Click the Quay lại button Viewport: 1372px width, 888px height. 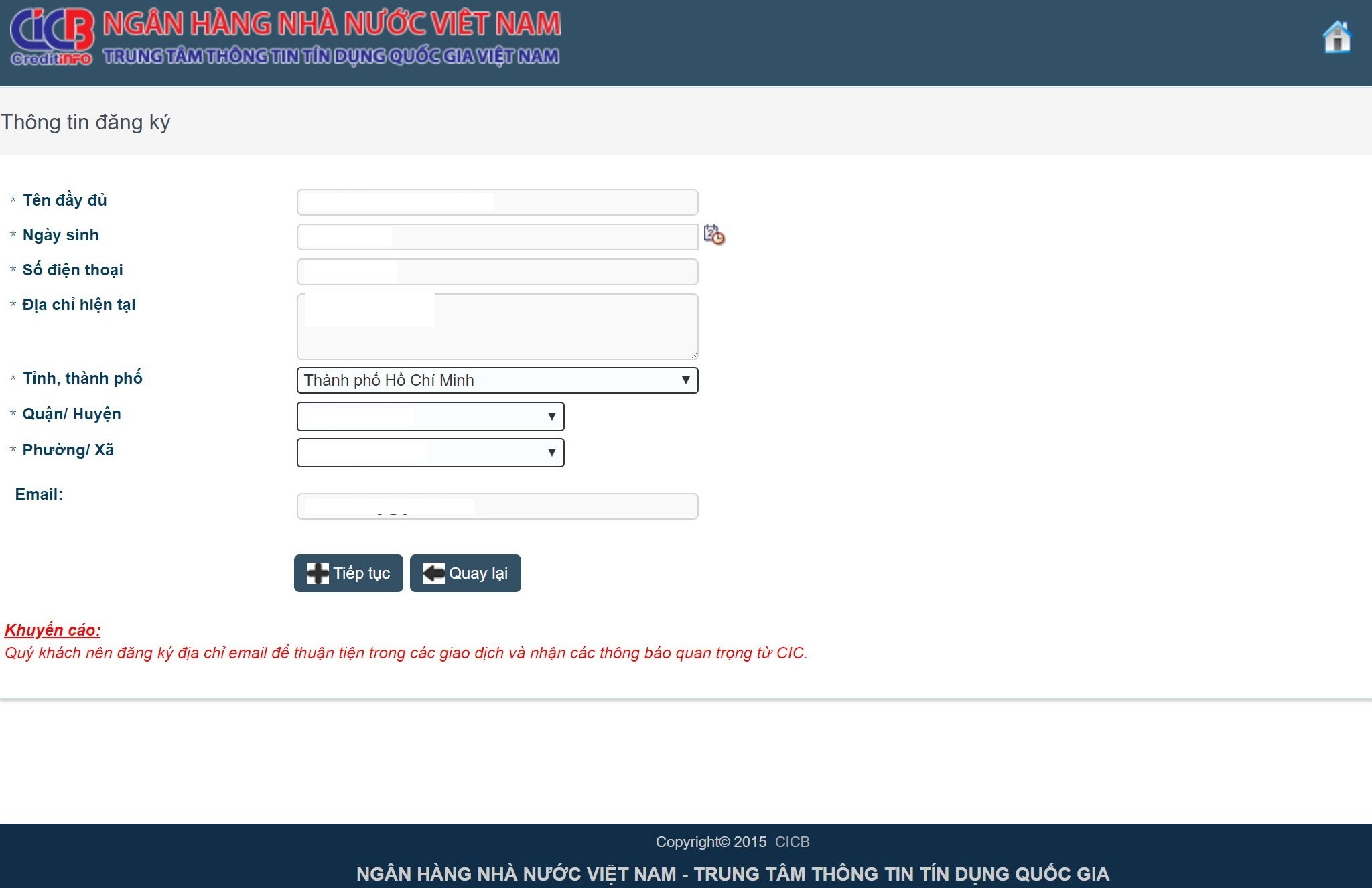pos(465,573)
